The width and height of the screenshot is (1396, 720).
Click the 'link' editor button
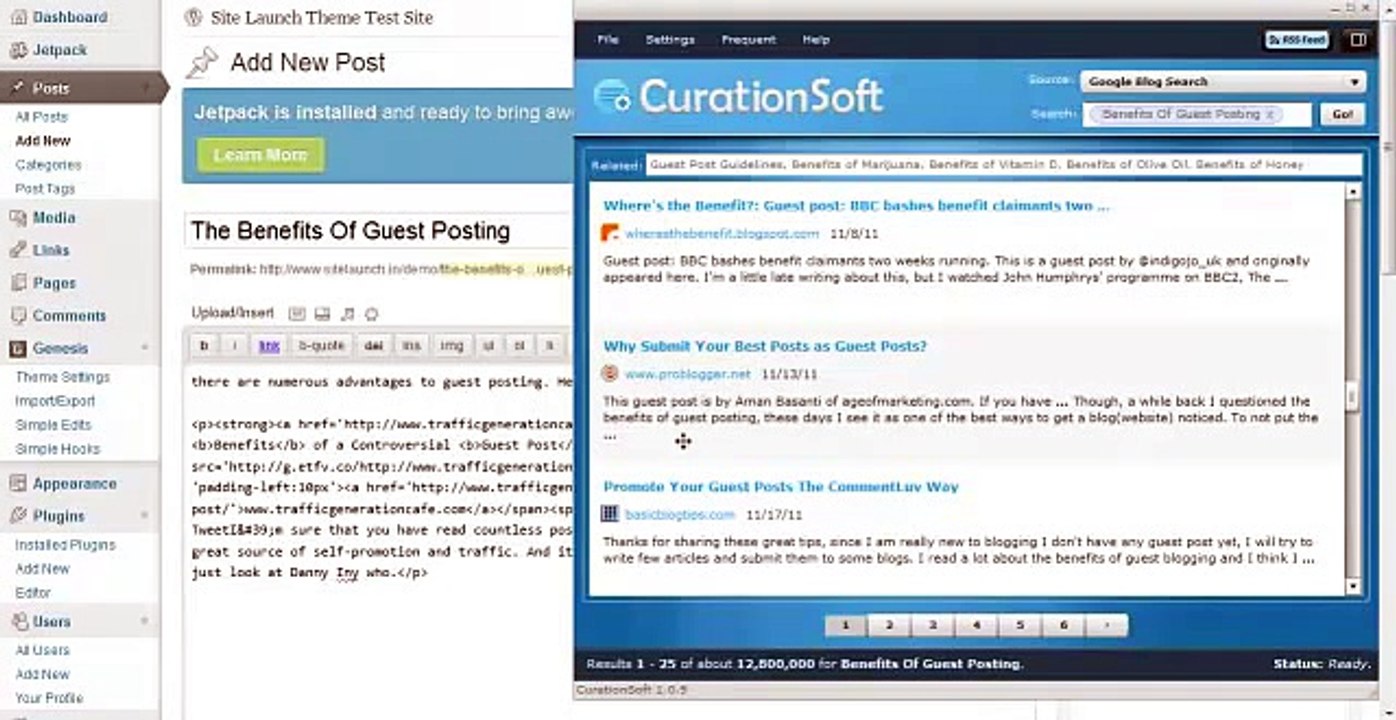pos(269,346)
